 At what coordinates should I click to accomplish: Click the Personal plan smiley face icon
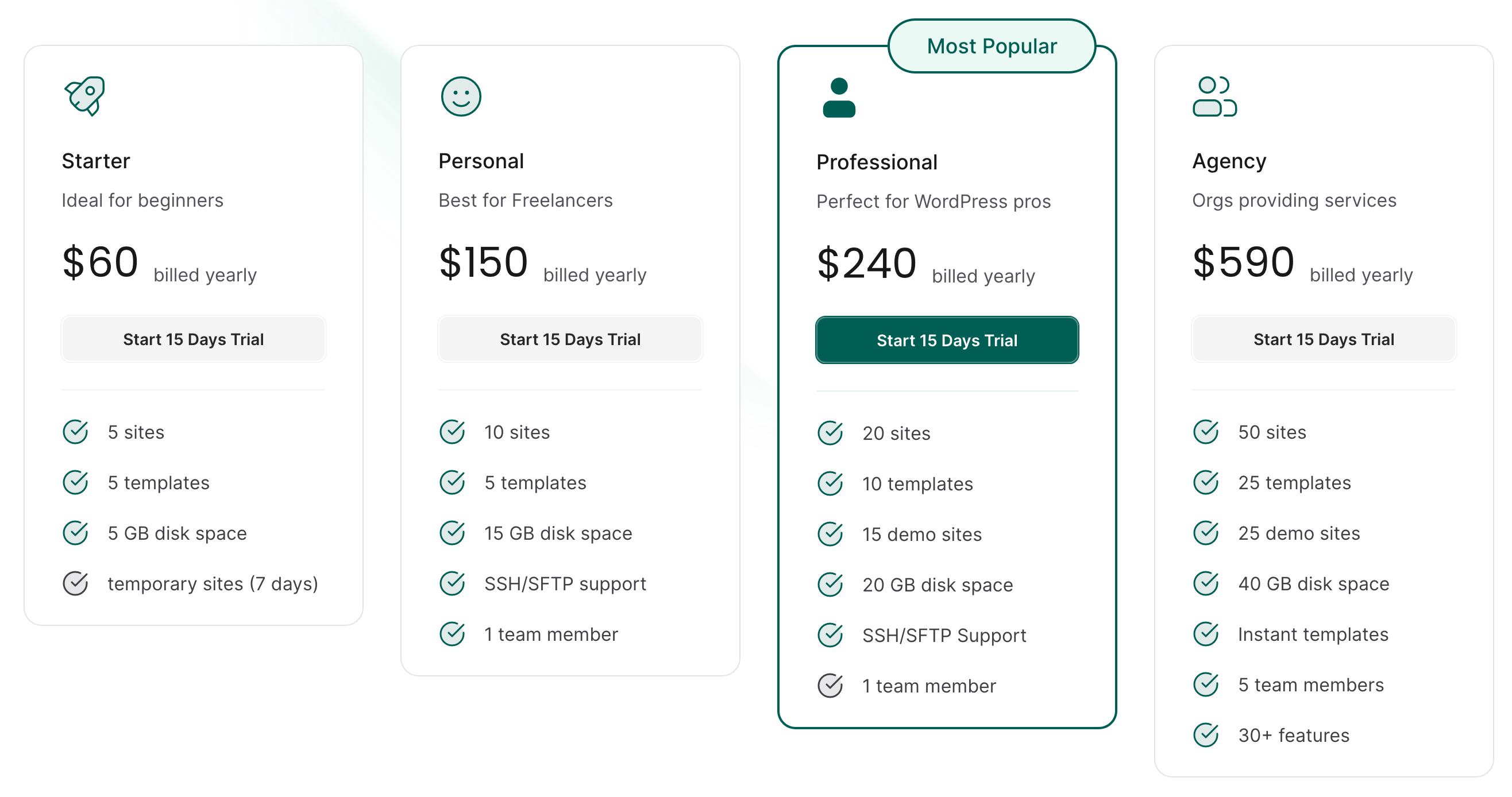click(461, 96)
